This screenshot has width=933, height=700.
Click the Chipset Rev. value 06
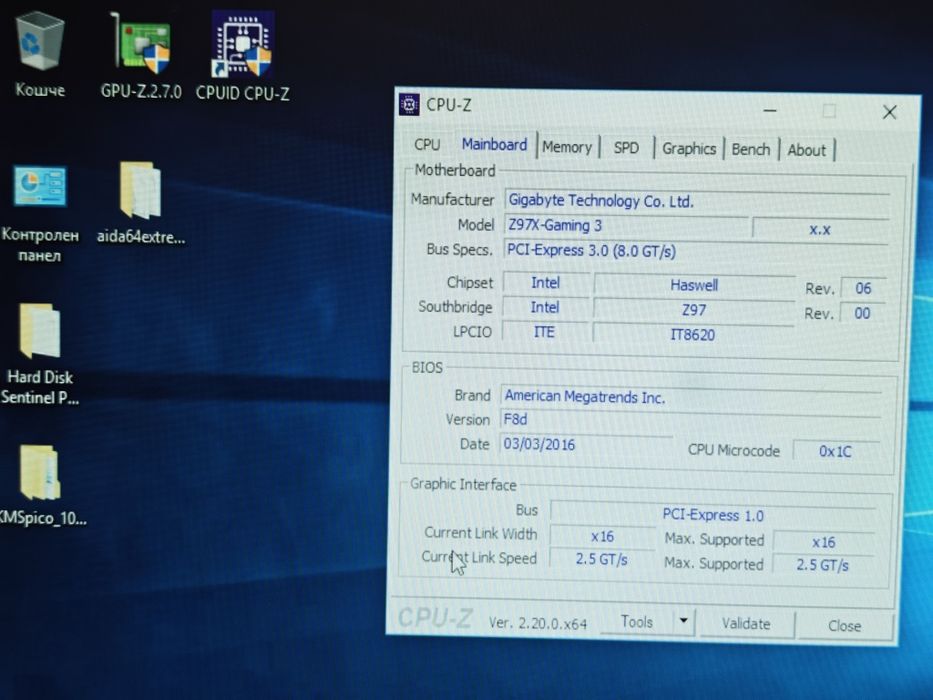863,289
